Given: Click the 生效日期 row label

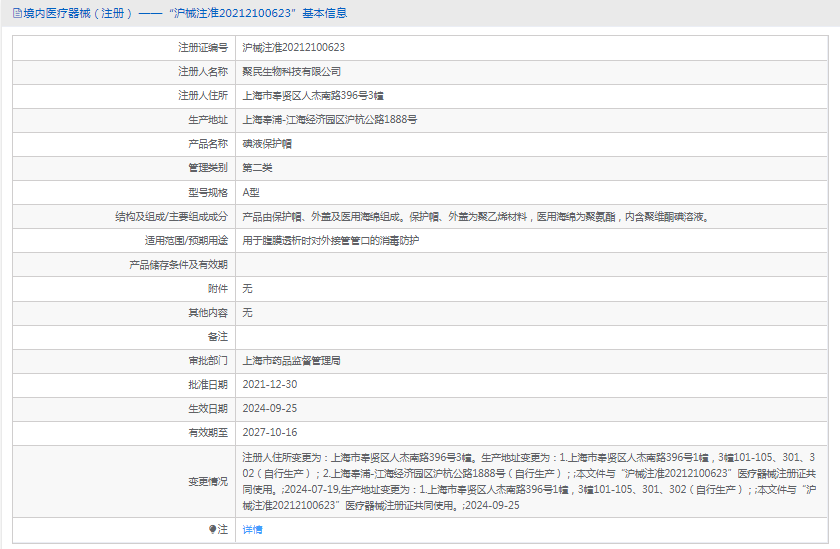Looking at the screenshot, I should [x=208, y=409].
